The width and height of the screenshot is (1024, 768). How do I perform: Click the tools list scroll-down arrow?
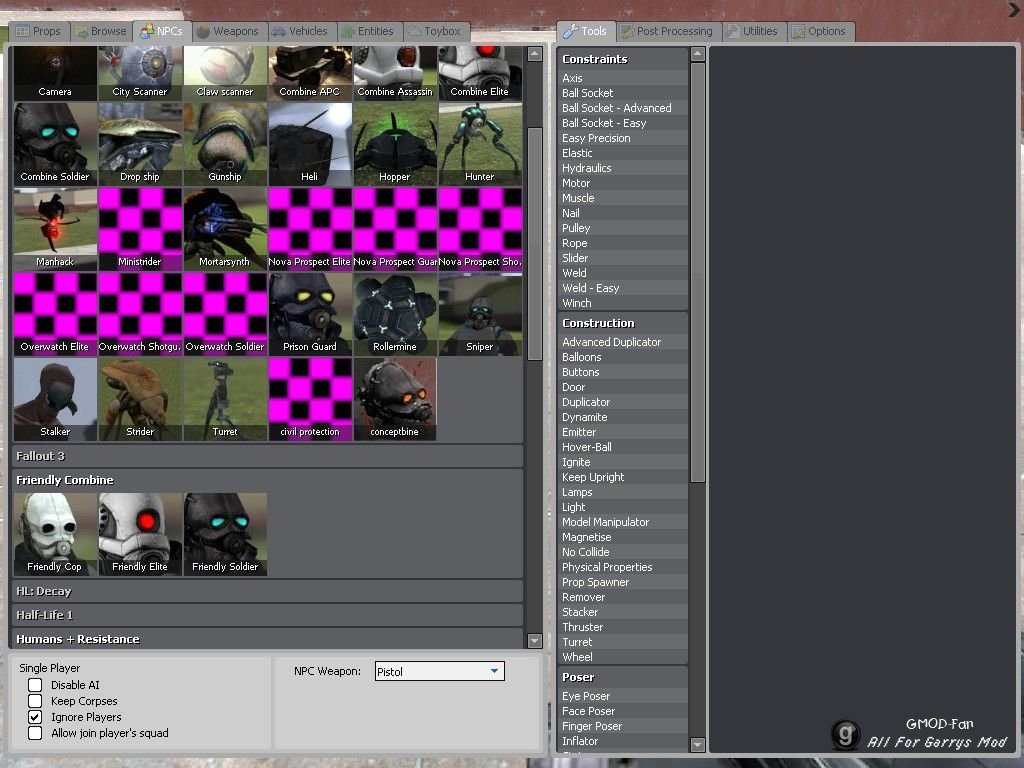click(697, 744)
